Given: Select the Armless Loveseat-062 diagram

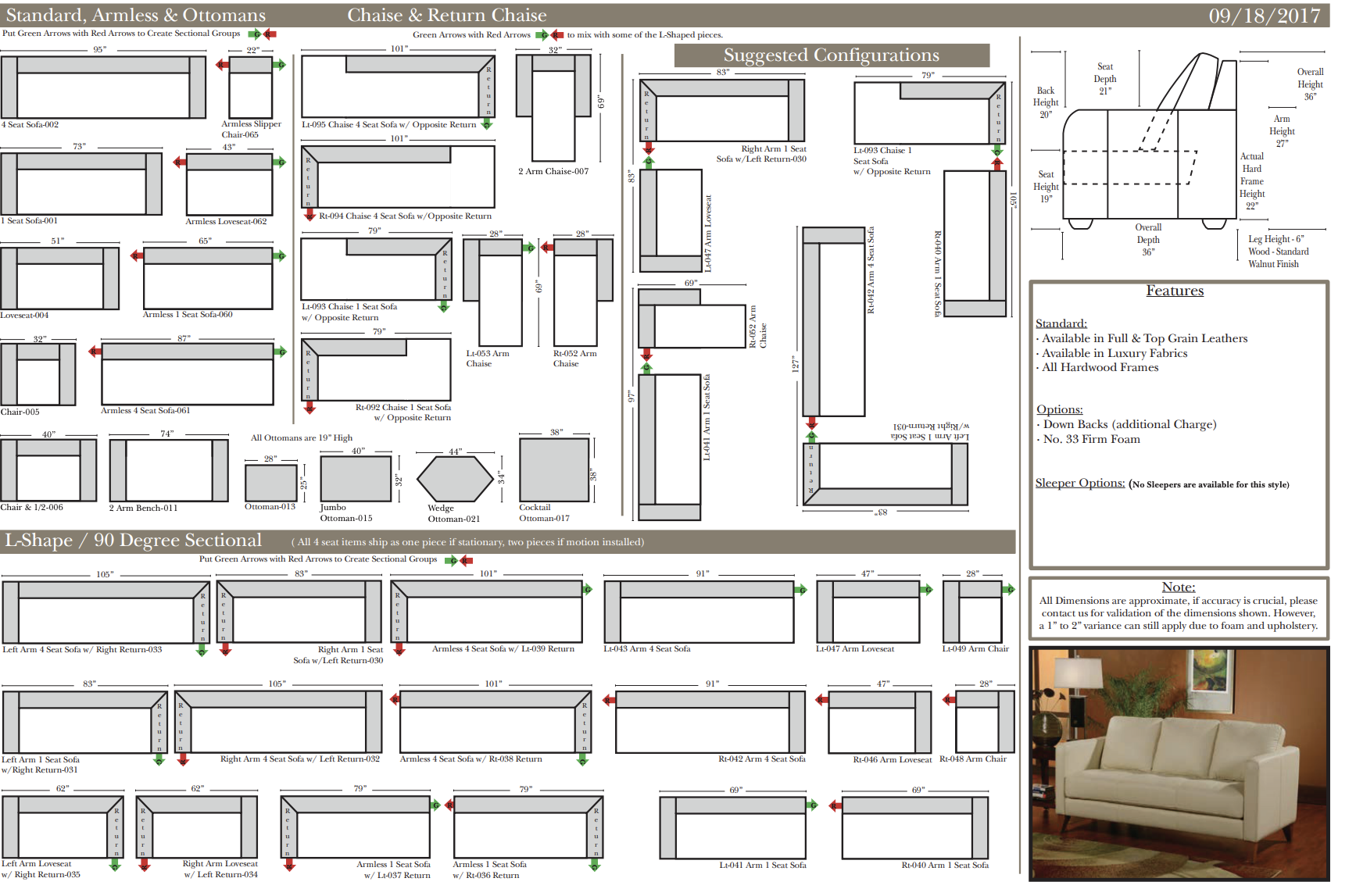Looking at the screenshot, I should [229, 184].
